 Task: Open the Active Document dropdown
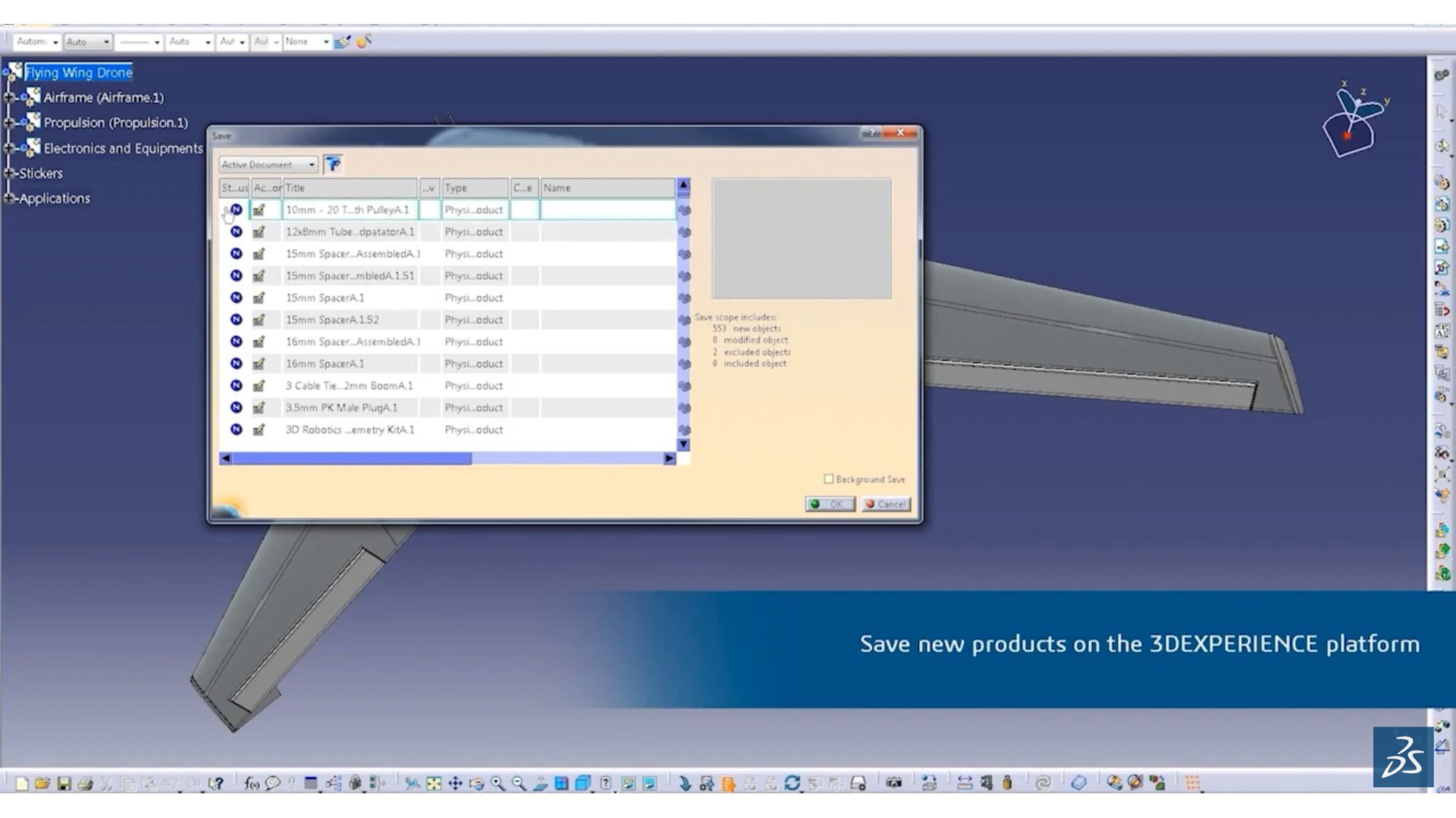click(311, 165)
